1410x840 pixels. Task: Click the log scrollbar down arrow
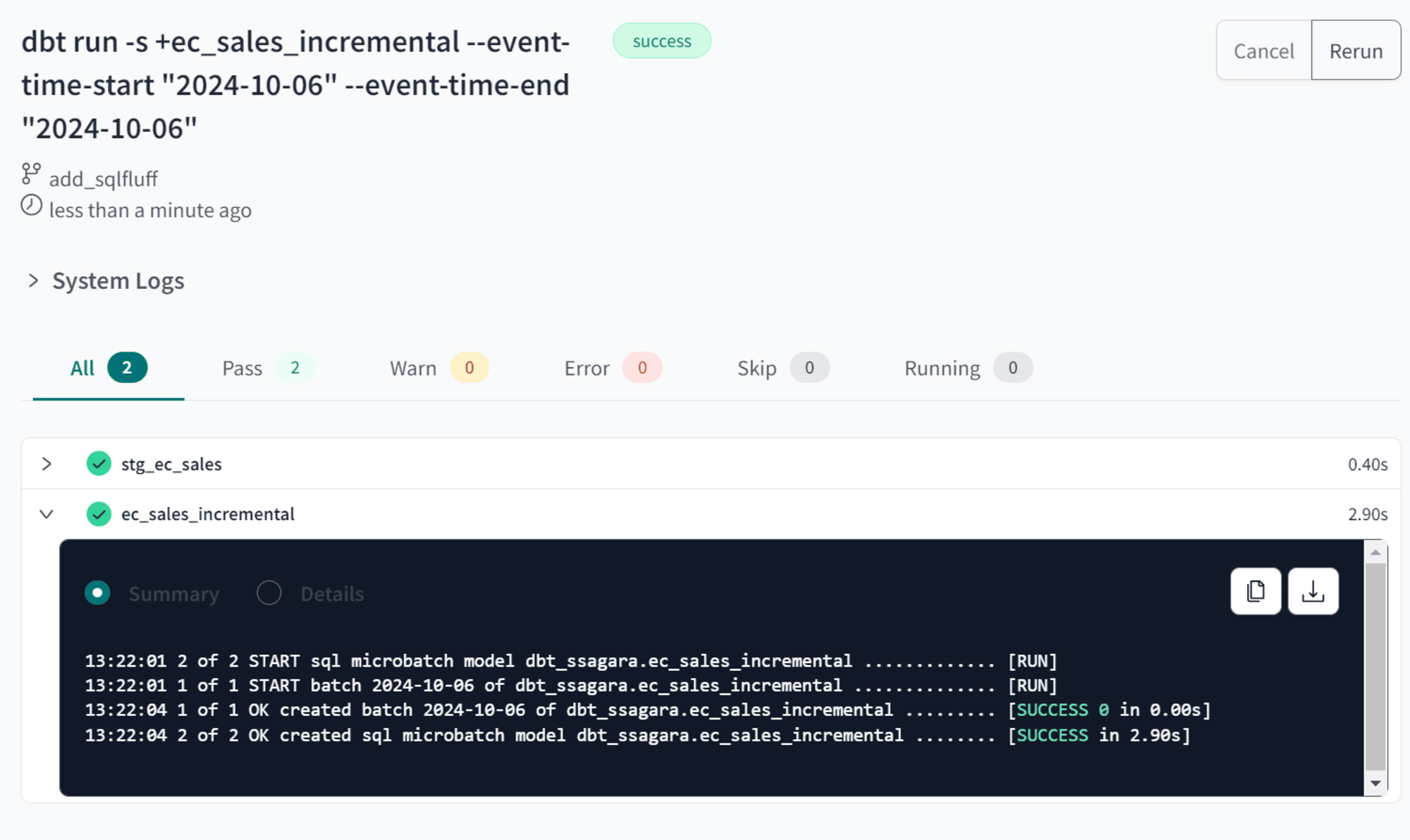pyautogui.click(x=1375, y=783)
